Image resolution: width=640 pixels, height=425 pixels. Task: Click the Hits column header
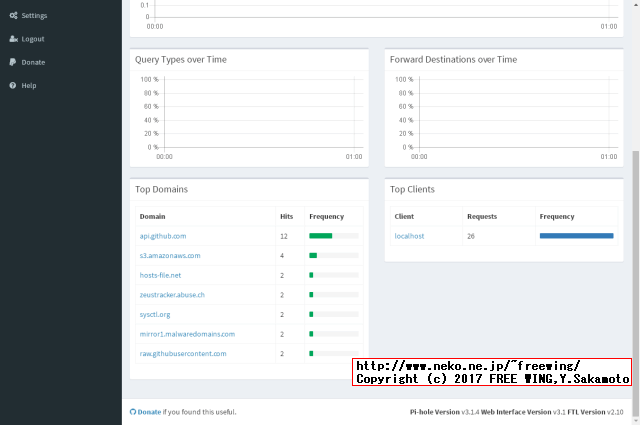[x=287, y=216]
